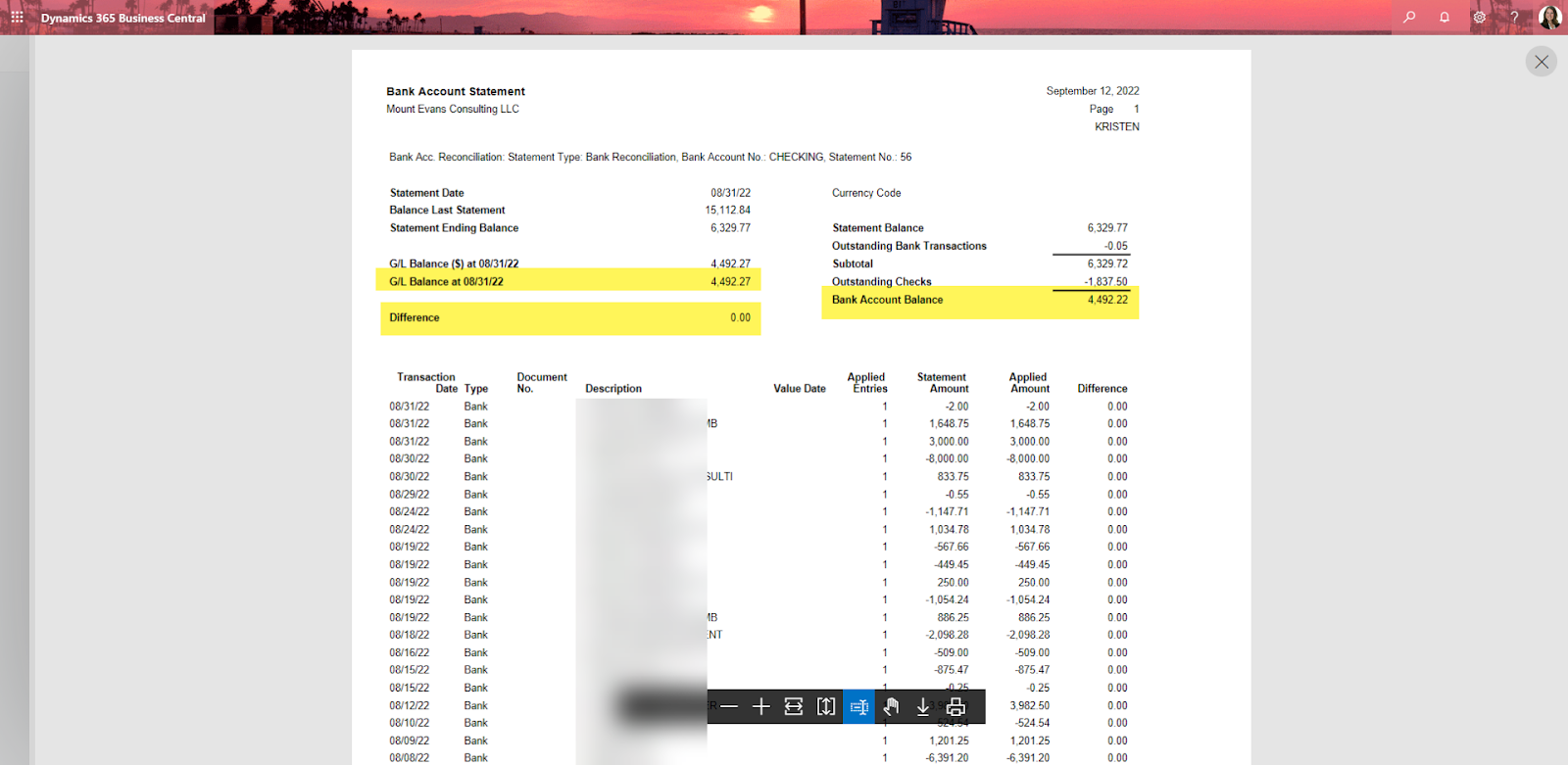Click the Subtotal value 6,329.72
Image resolution: width=1568 pixels, height=765 pixels.
(x=1107, y=263)
